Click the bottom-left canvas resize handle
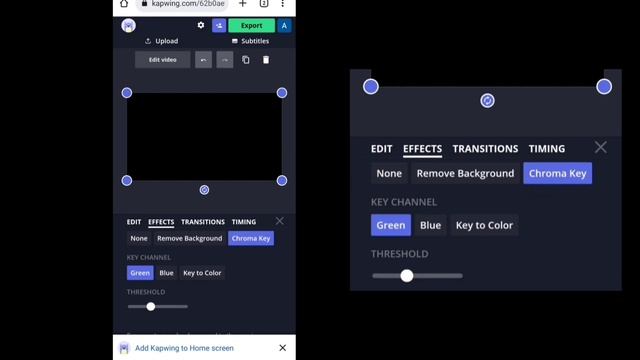 click(127, 180)
